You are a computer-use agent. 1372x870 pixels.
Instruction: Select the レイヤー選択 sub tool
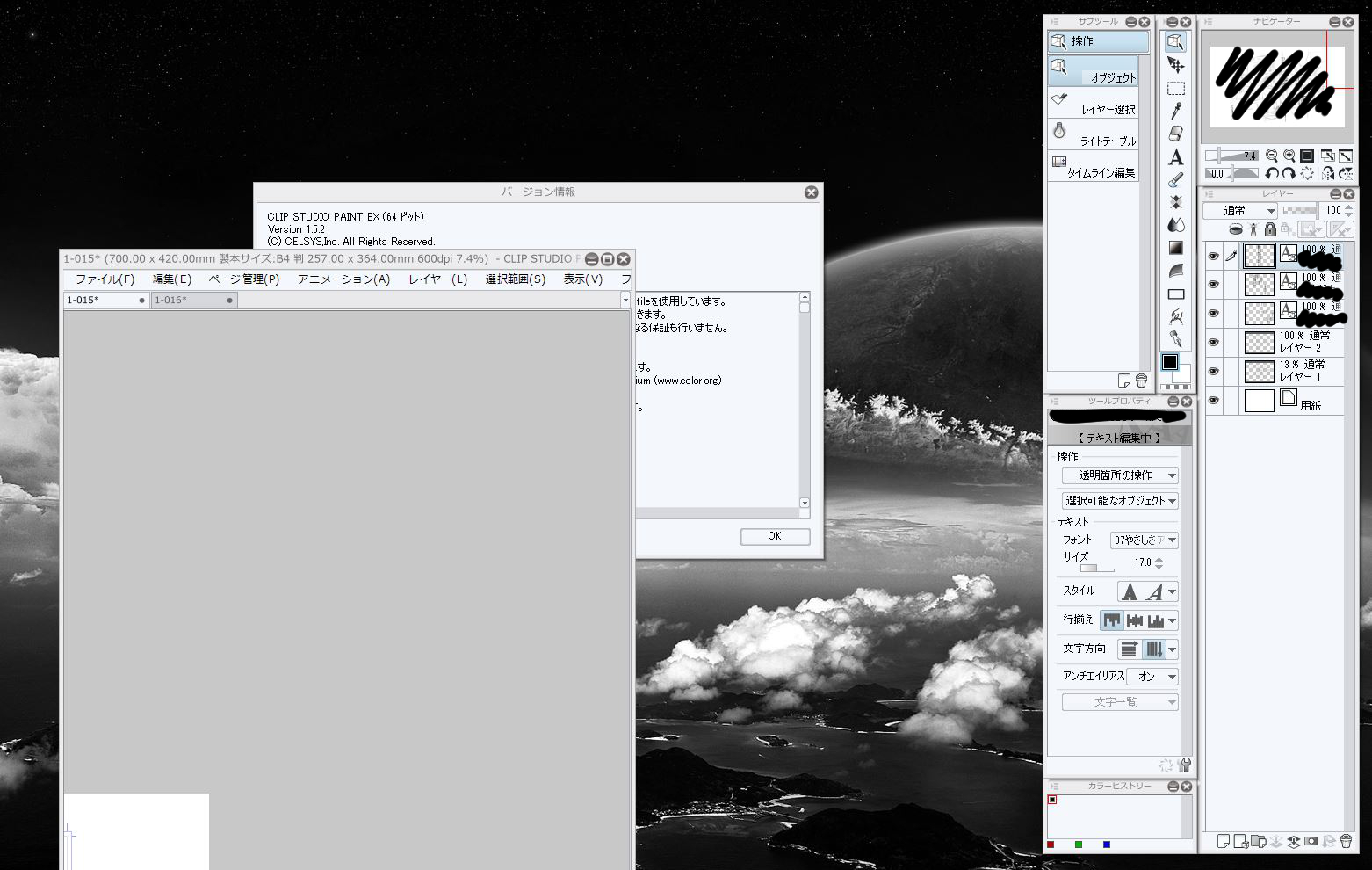[x=1094, y=103]
